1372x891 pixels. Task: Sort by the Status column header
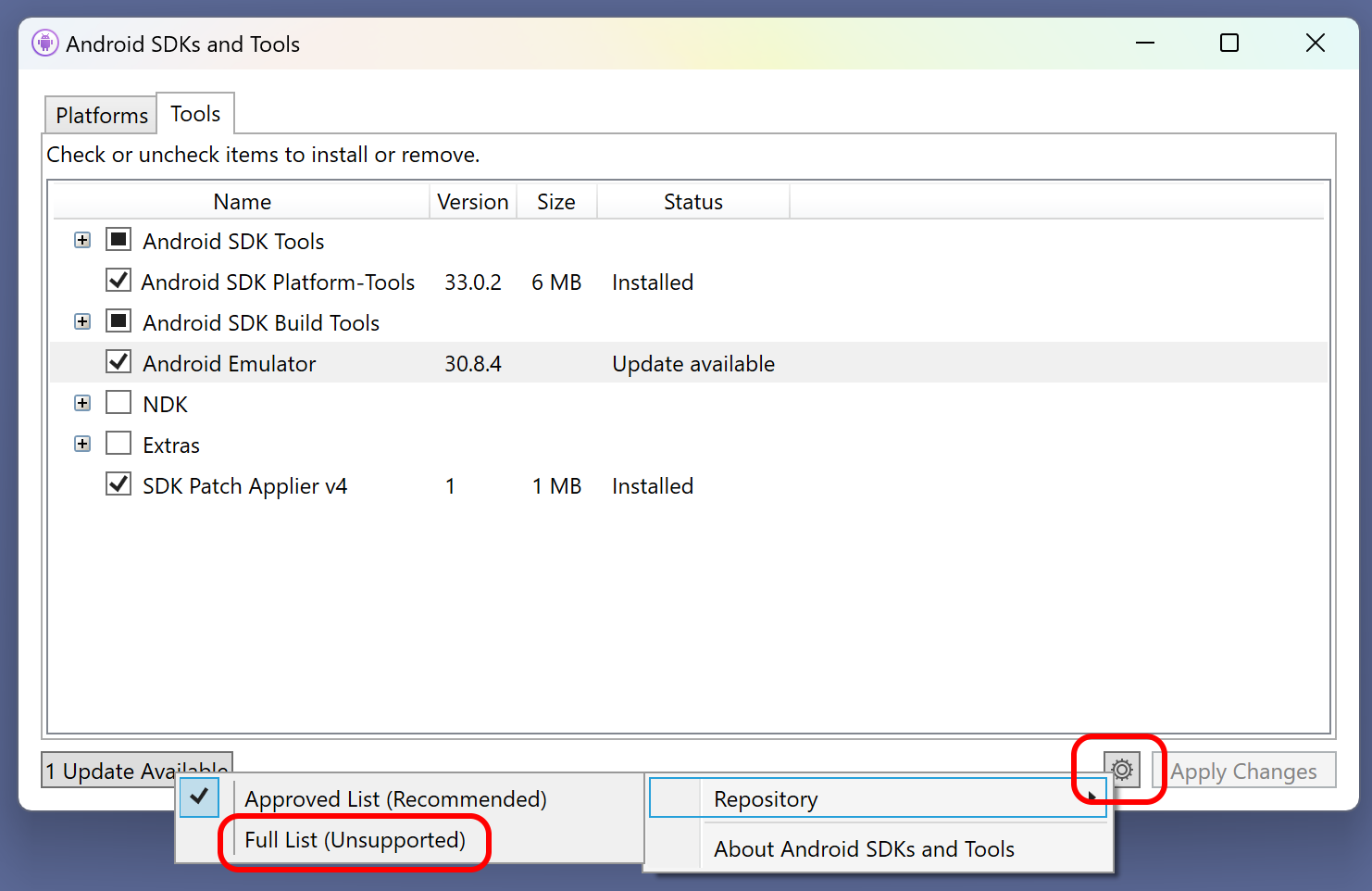[x=693, y=202]
